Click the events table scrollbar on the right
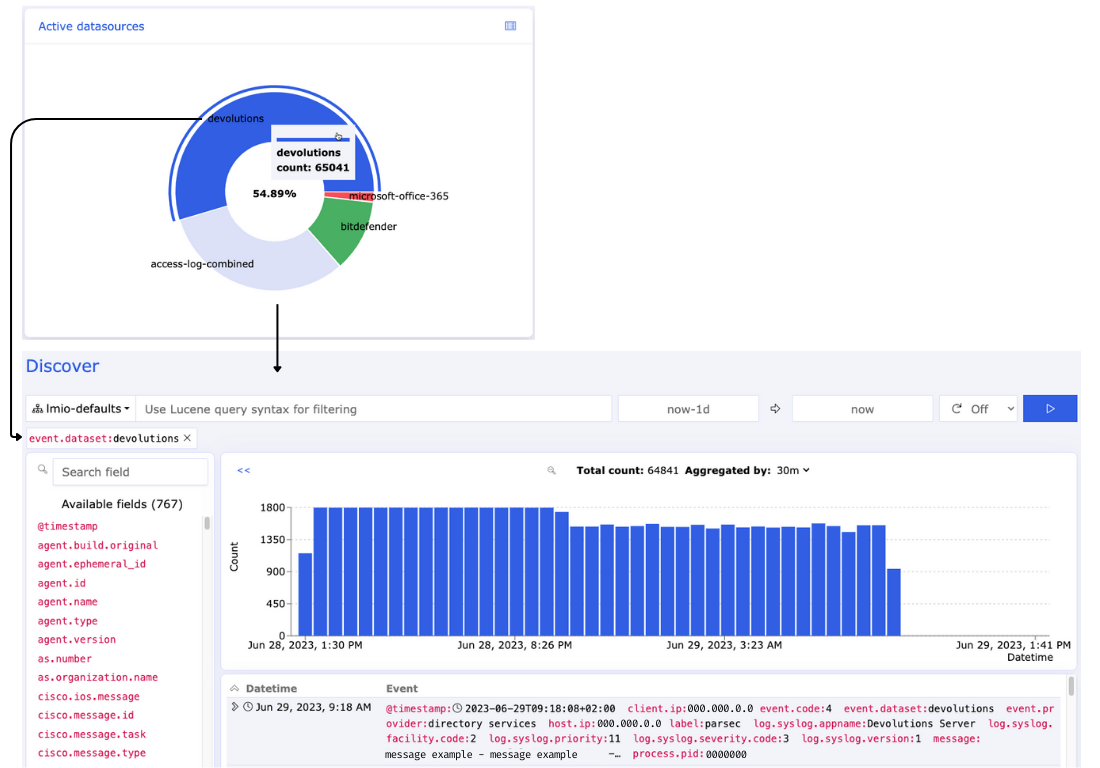The image size is (1100, 768). click(x=1071, y=686)
